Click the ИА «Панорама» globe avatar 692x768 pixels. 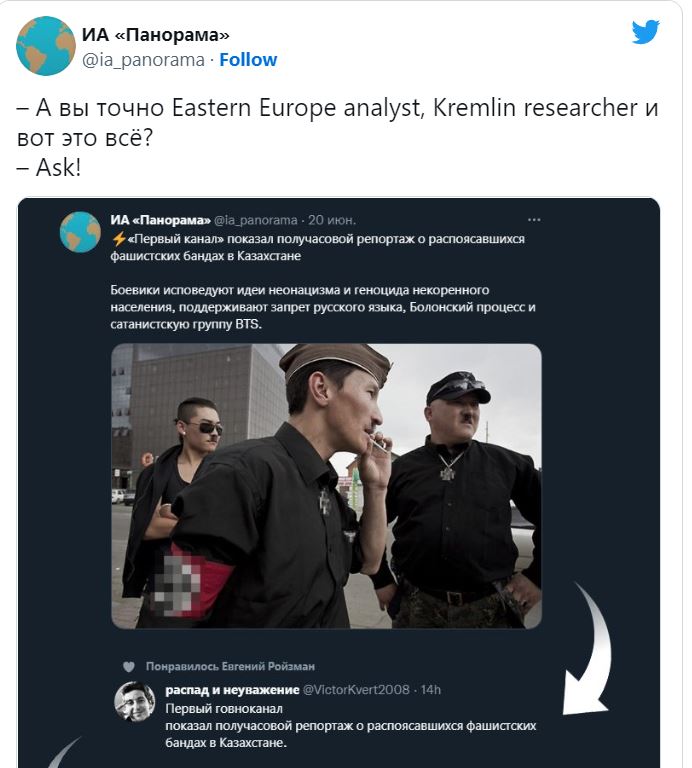coord(46,46)
